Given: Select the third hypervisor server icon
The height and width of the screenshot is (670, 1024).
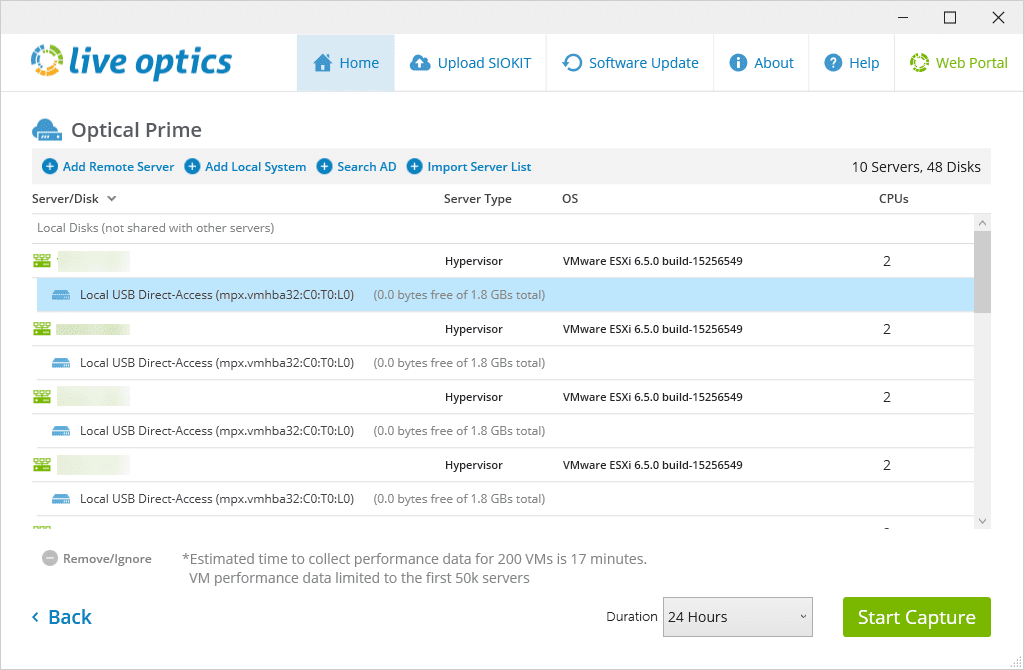Looking at the screenshot, I should [x=42, y=397].
